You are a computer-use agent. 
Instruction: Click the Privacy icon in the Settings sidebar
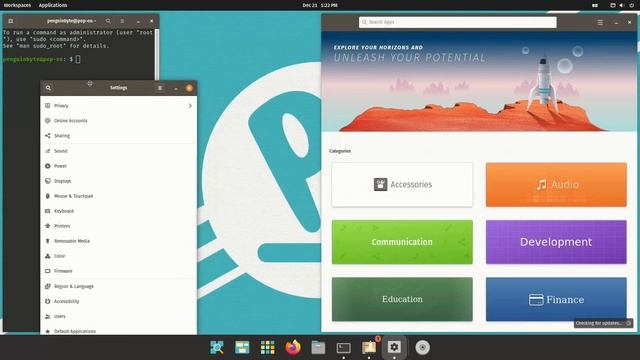tap(48, 105)
